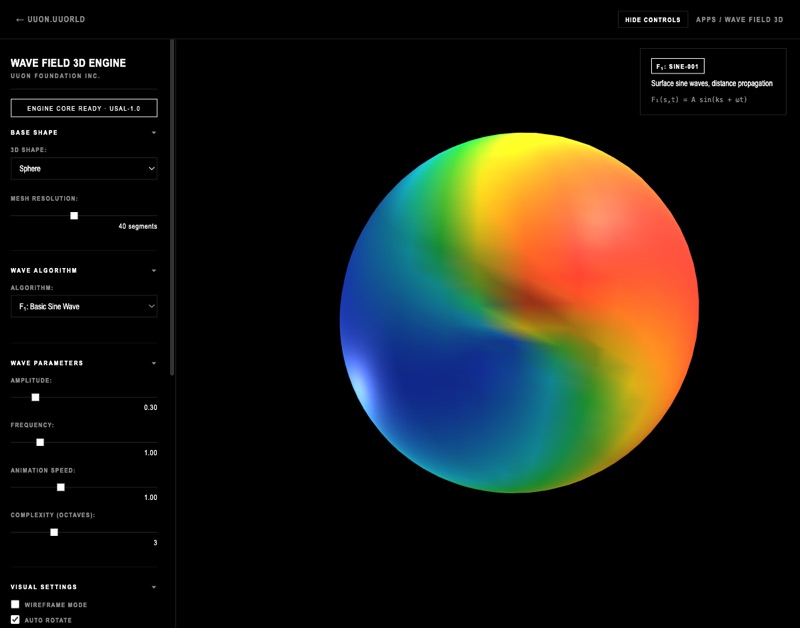This screenshot has height=628, width=800.
Task: Collapse the Visual Settings section chevron
Action: tap(154, 587)
